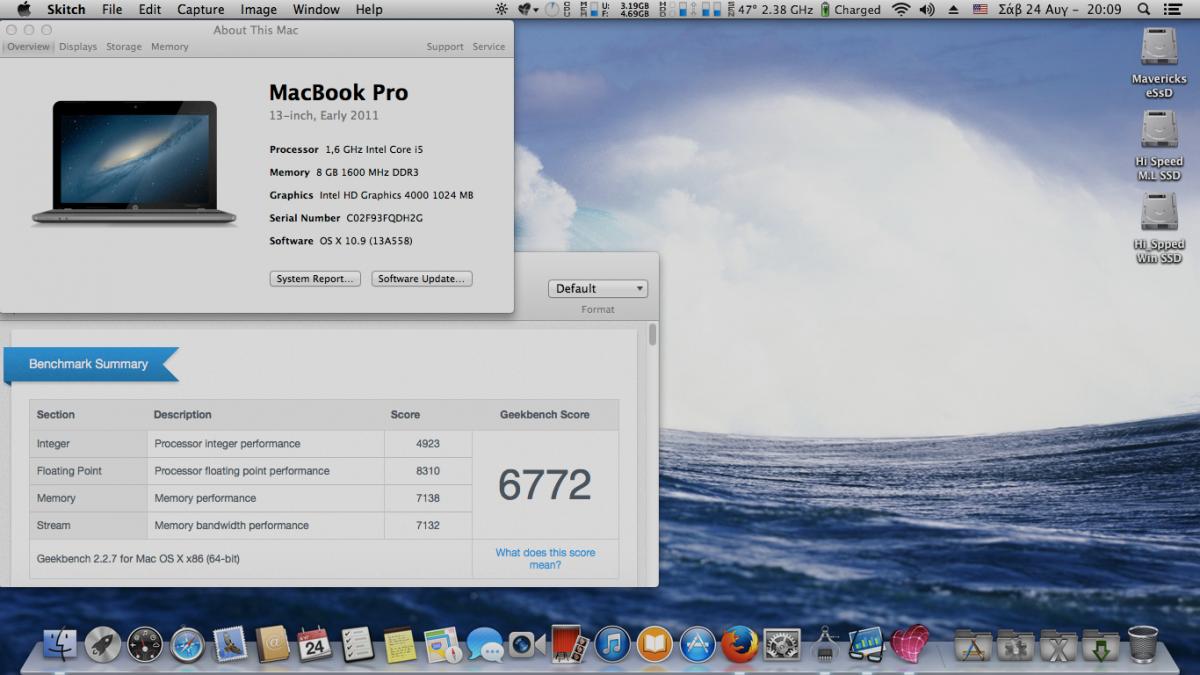This screenshot has width=1200, height=675.
Task: Click the Wi-Fi status icon
Action: [901, 10]
